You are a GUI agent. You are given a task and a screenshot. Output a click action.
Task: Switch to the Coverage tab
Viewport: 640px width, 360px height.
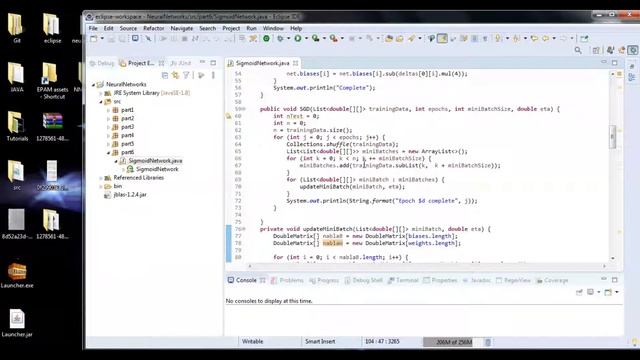tap(552, 280)
